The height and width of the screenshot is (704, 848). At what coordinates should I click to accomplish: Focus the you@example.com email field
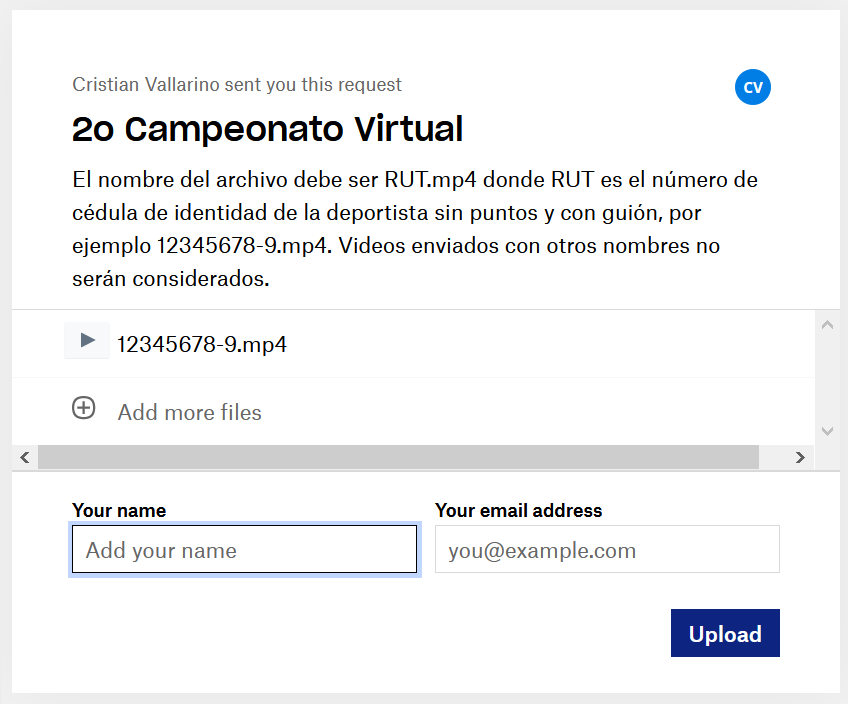pyautogui.click(x=607, y=550)
